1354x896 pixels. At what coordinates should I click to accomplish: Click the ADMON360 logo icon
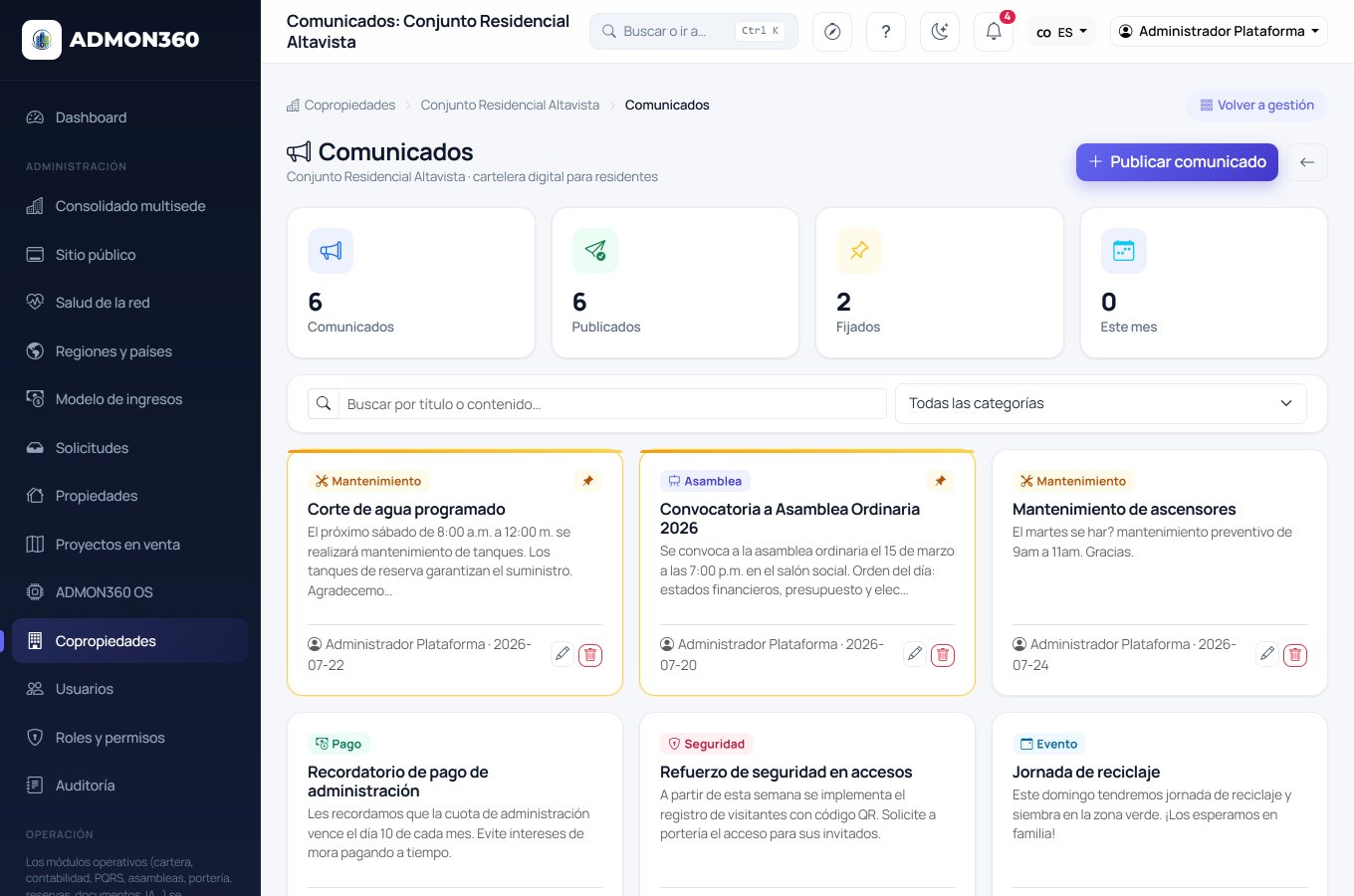(x=42, y=40)
